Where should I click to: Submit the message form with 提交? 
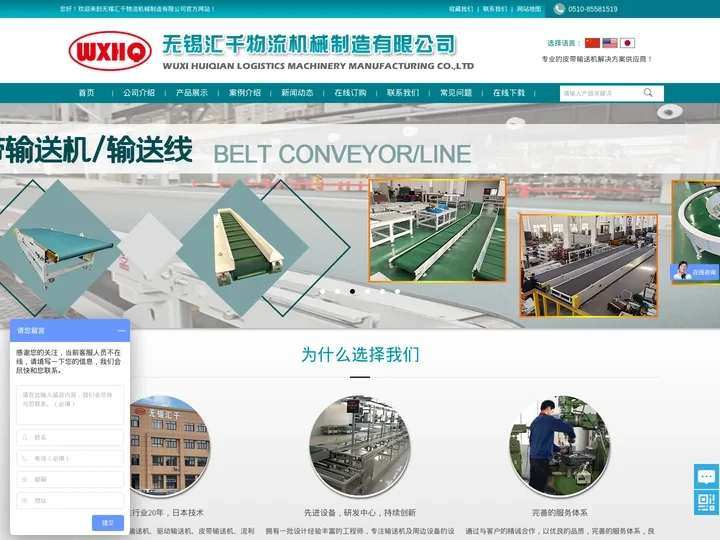(108, 522)
